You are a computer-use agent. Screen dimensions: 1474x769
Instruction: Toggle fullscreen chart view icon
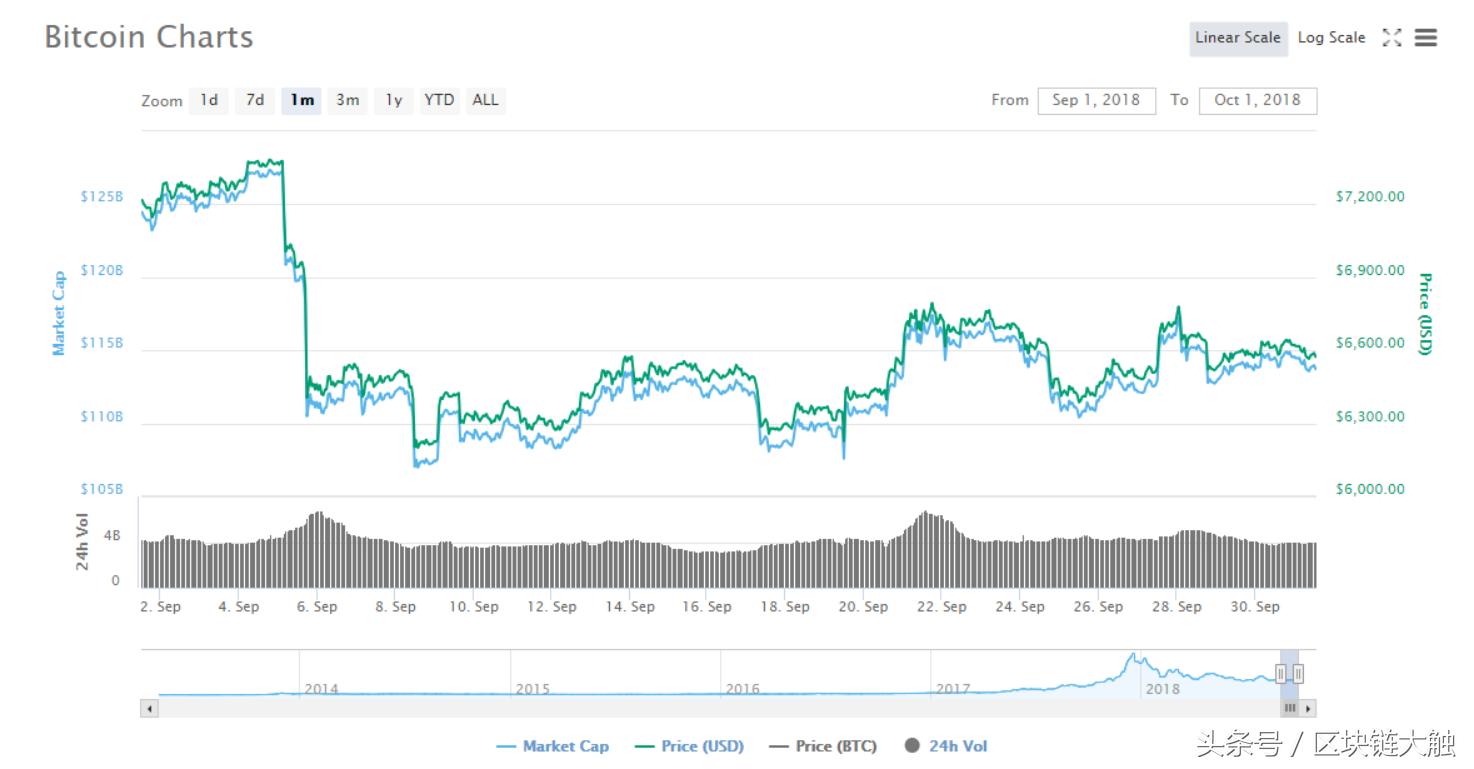pyautogui.click(x=1391, y=38)
